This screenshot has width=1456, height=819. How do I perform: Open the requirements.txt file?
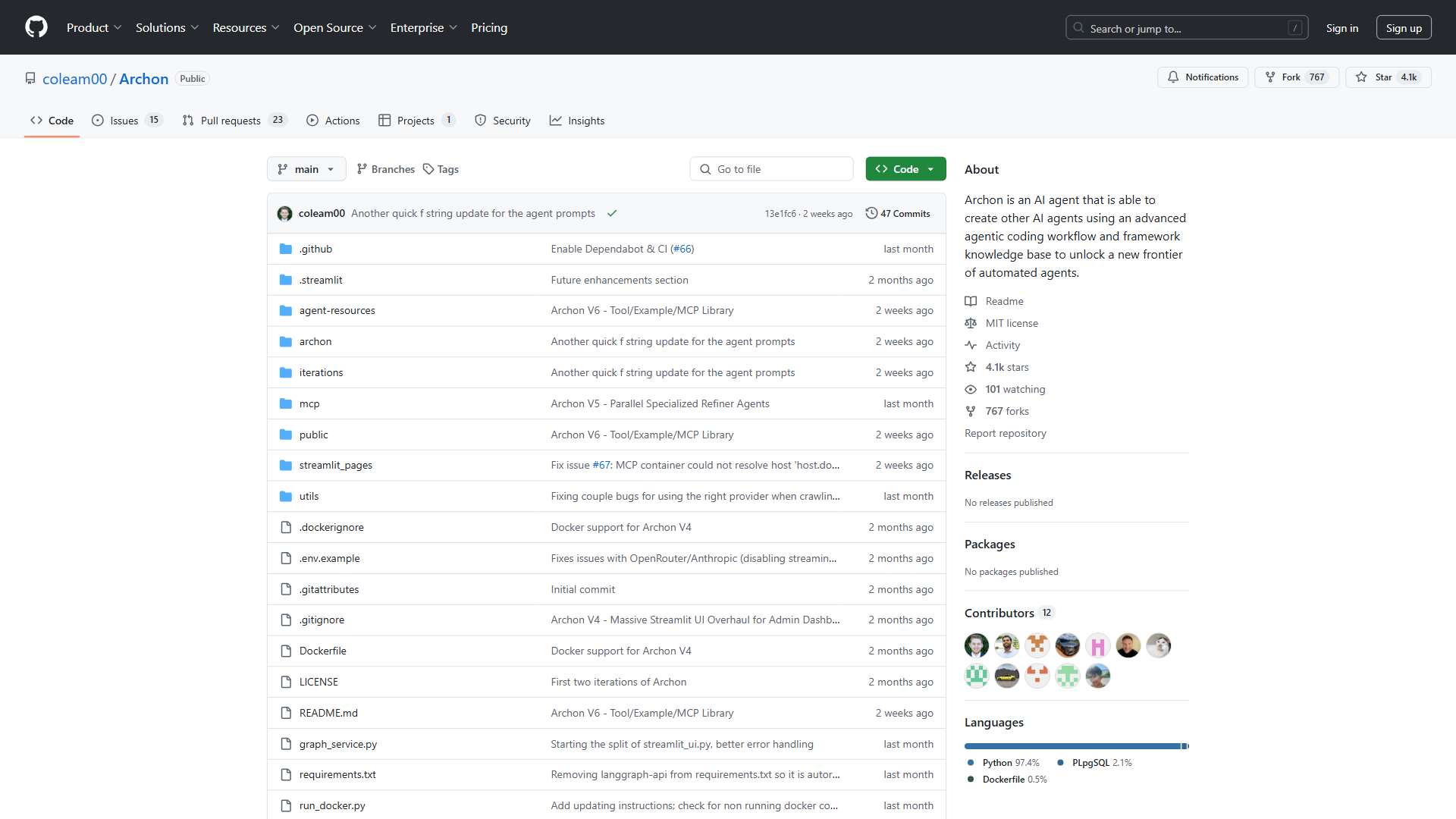(337, 775)
